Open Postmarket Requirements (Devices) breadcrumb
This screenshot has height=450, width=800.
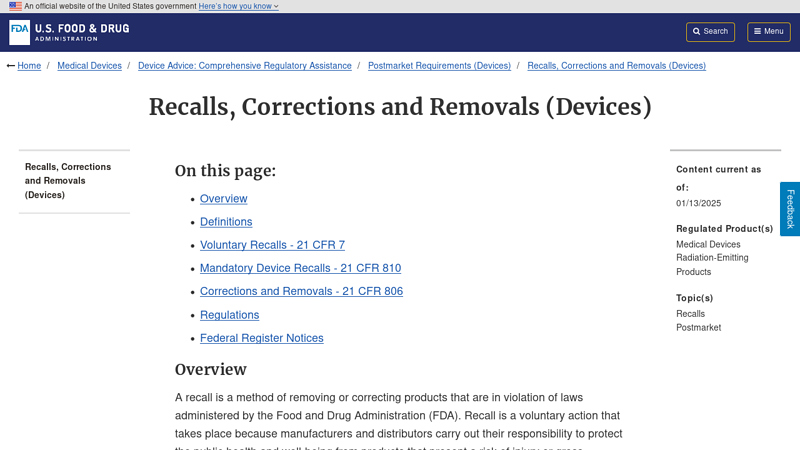pos(439,66)
